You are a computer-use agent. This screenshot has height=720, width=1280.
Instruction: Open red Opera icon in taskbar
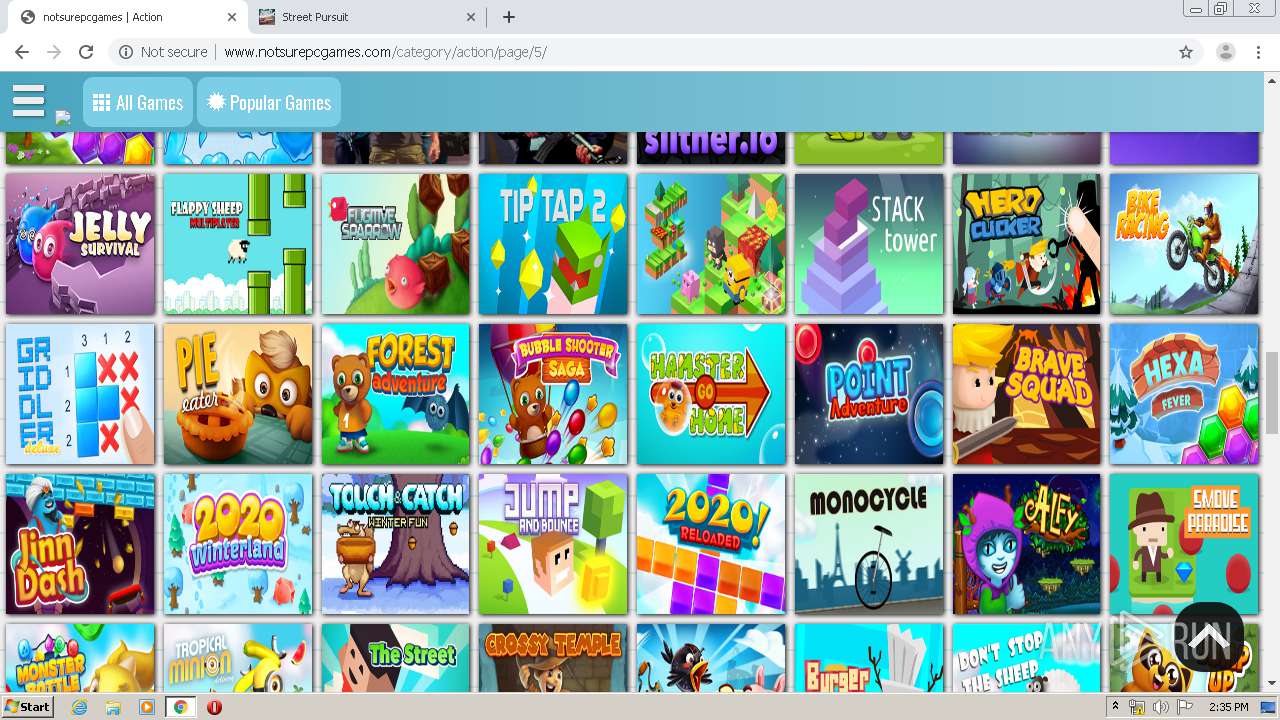(214, 707)
